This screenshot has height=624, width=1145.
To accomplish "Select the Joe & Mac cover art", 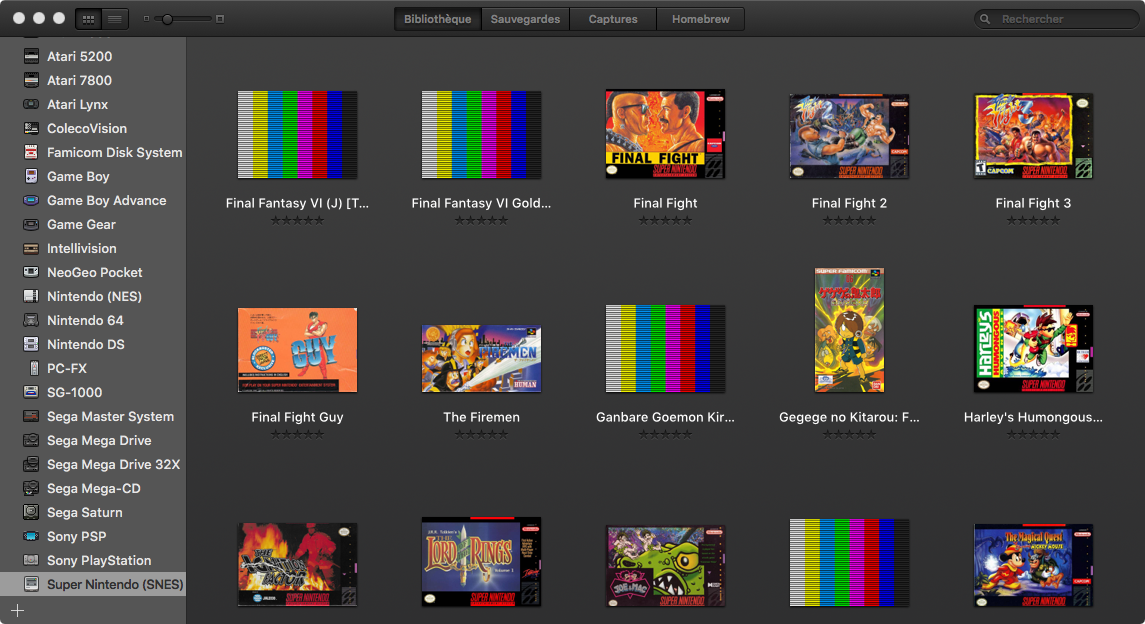I will (665, 566).
